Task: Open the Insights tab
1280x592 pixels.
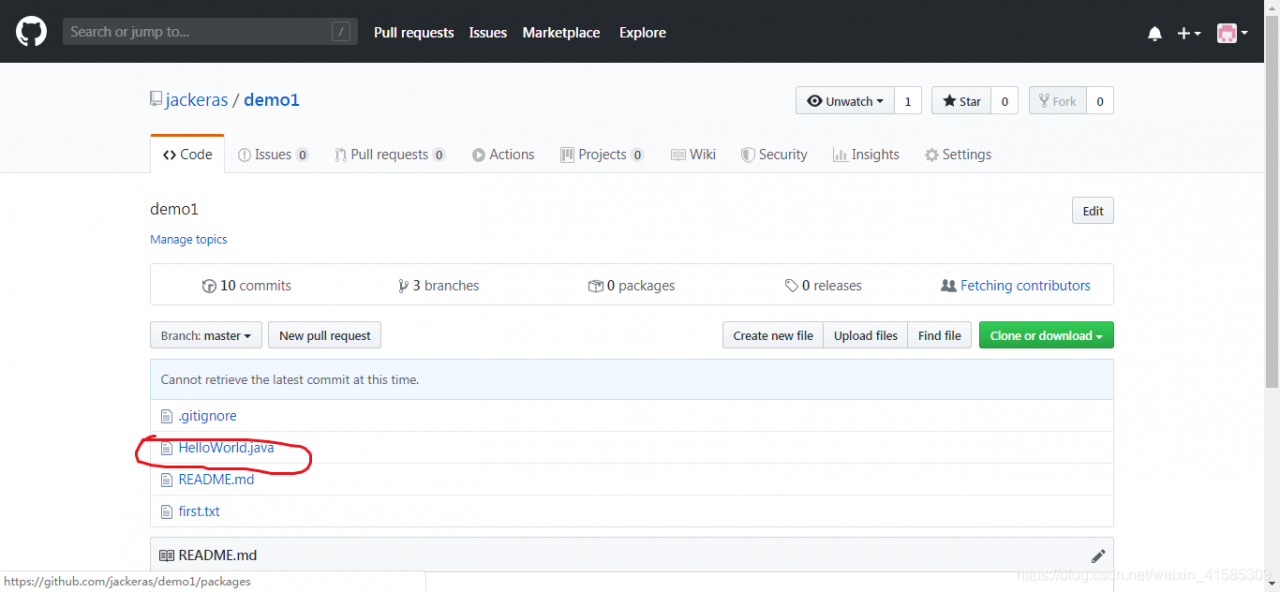Action: [866, 154]
